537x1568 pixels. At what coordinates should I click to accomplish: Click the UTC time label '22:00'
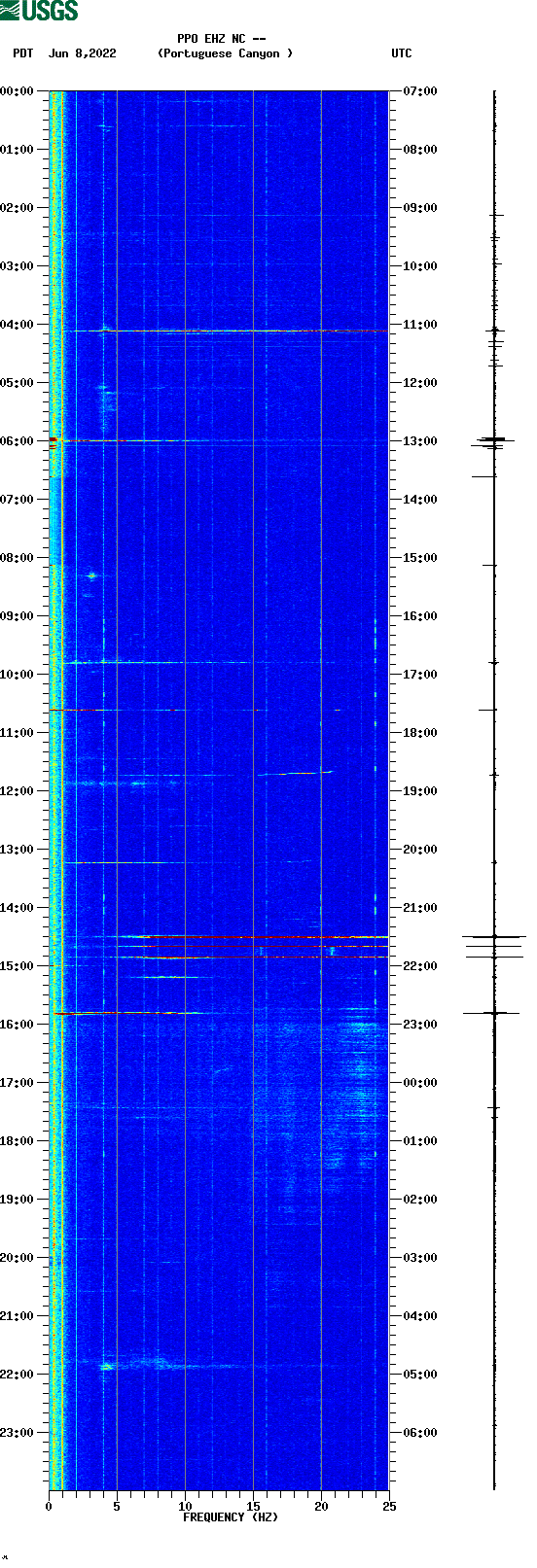420,966
